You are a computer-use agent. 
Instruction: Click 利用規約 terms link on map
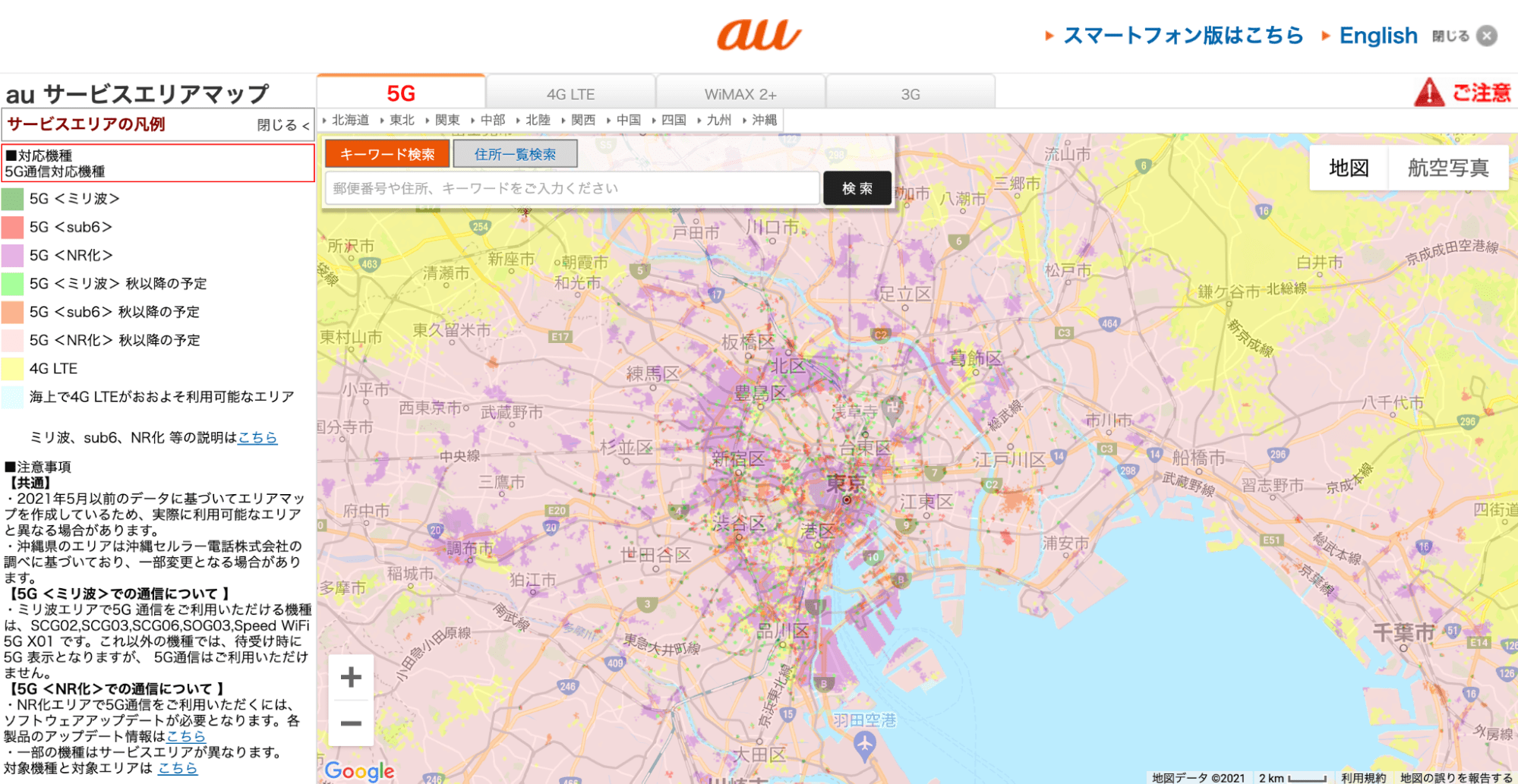[1363, 778]
